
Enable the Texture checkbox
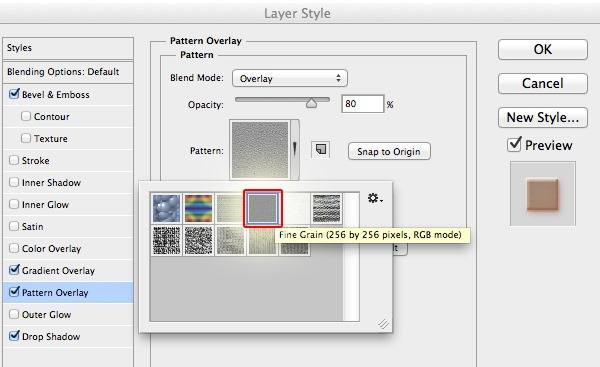(26, 138)
